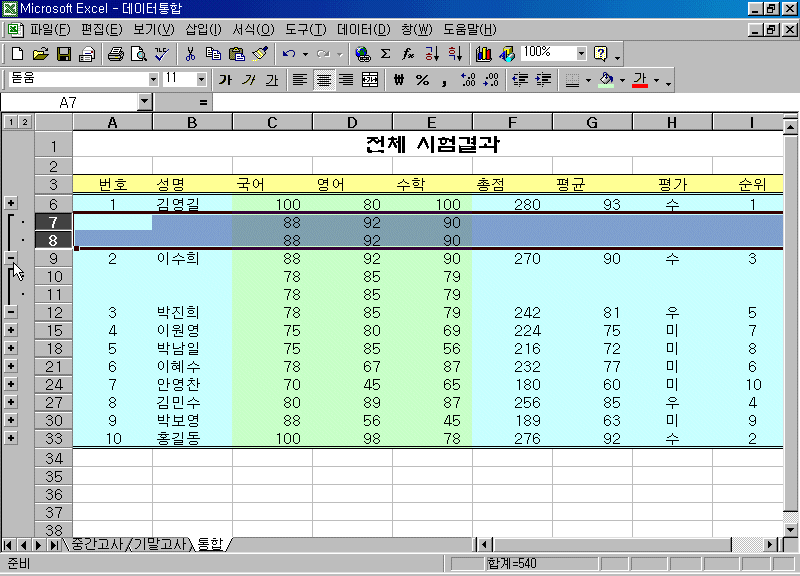Apply percent style icon

click(422, 80)
